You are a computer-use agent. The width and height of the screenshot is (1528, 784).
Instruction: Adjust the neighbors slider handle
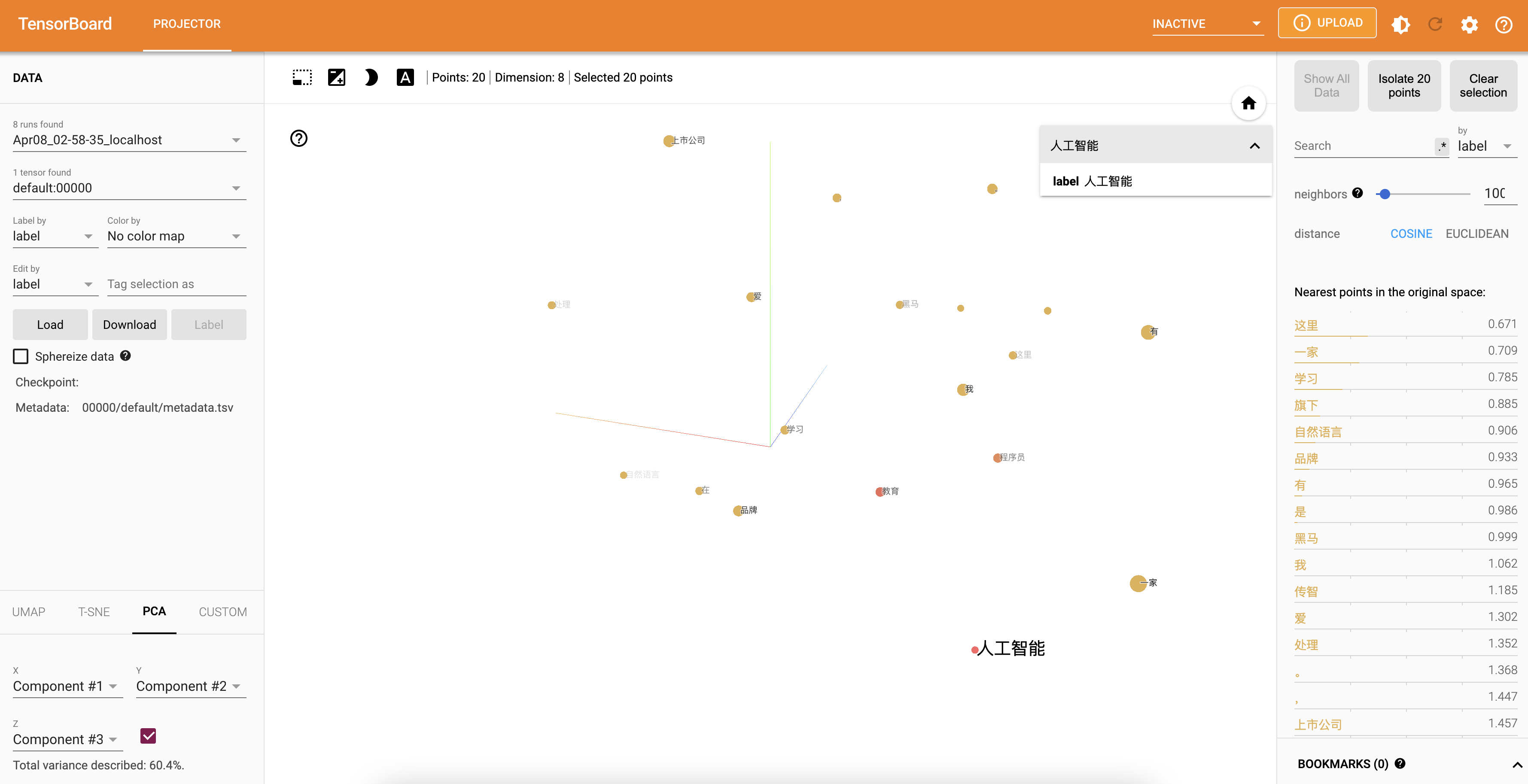[x=1385, y=194]
